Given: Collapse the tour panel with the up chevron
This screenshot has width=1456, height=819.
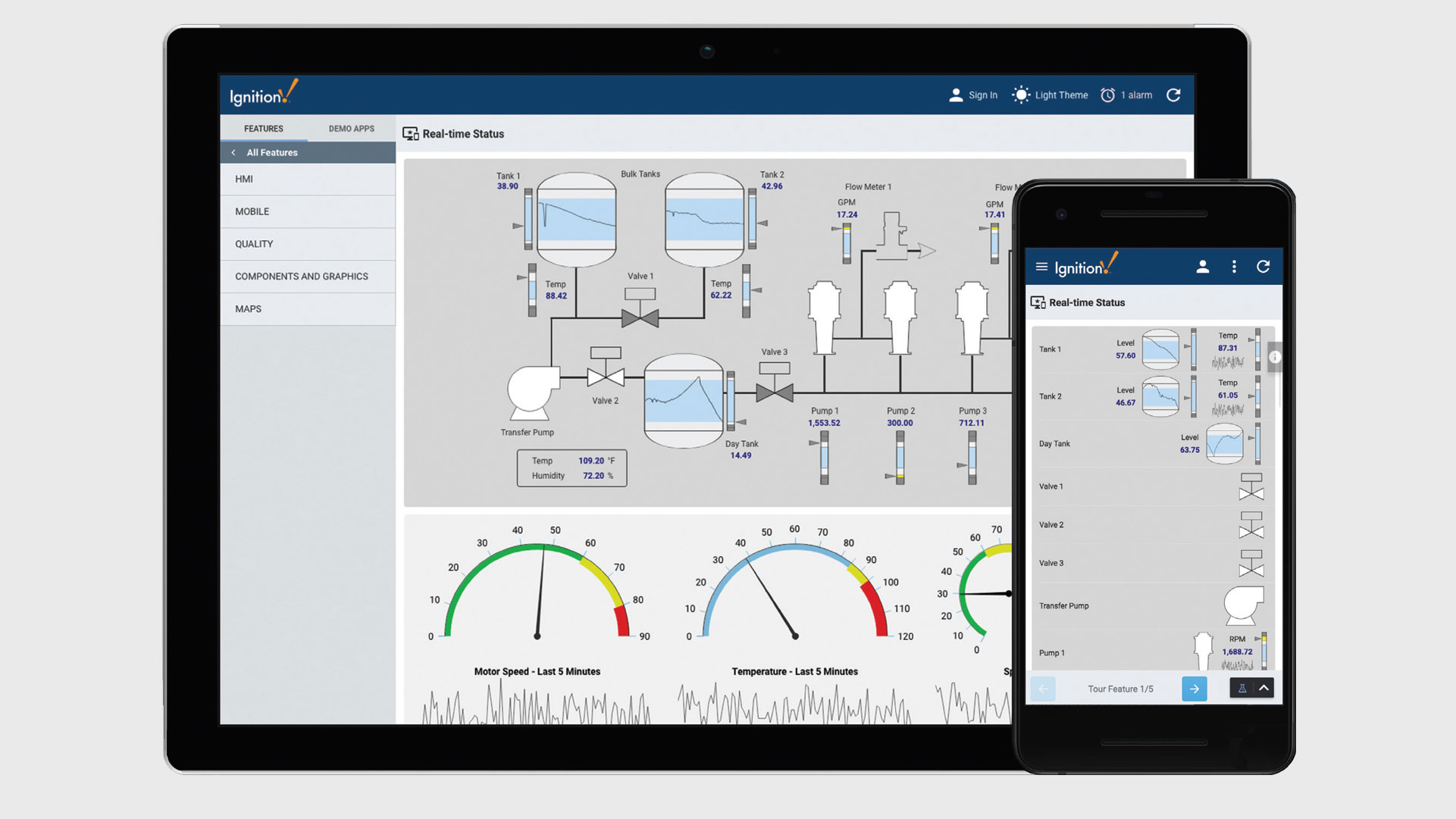Looking at the screenshot, I should [x=1263, y=688].
